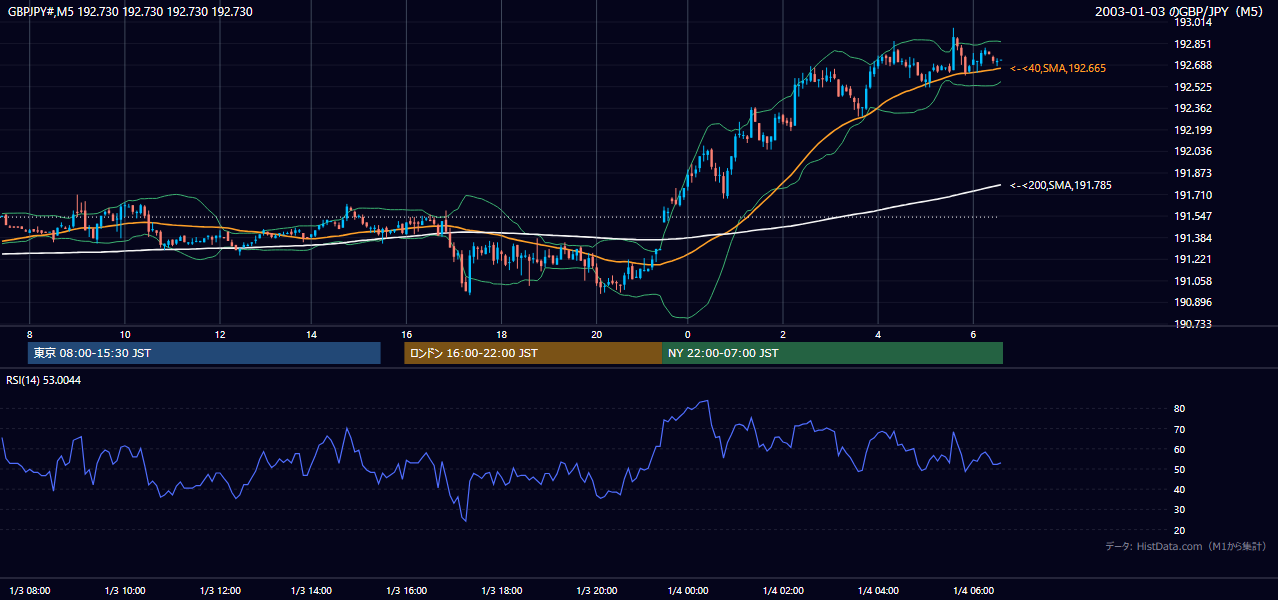Click the NY 22:00-07:00 JST session bar

pyautogui.click(x=832, y=353)
